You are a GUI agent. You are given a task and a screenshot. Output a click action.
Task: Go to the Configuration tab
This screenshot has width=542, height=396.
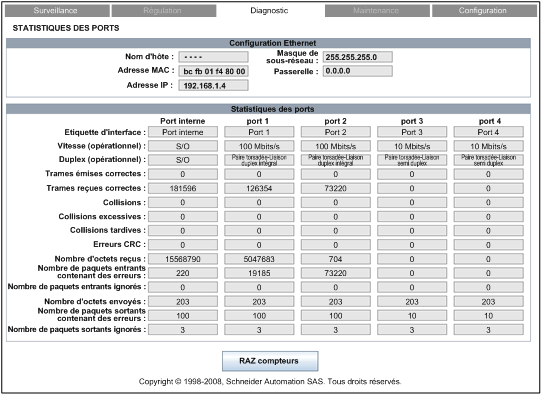click(484, 10)
